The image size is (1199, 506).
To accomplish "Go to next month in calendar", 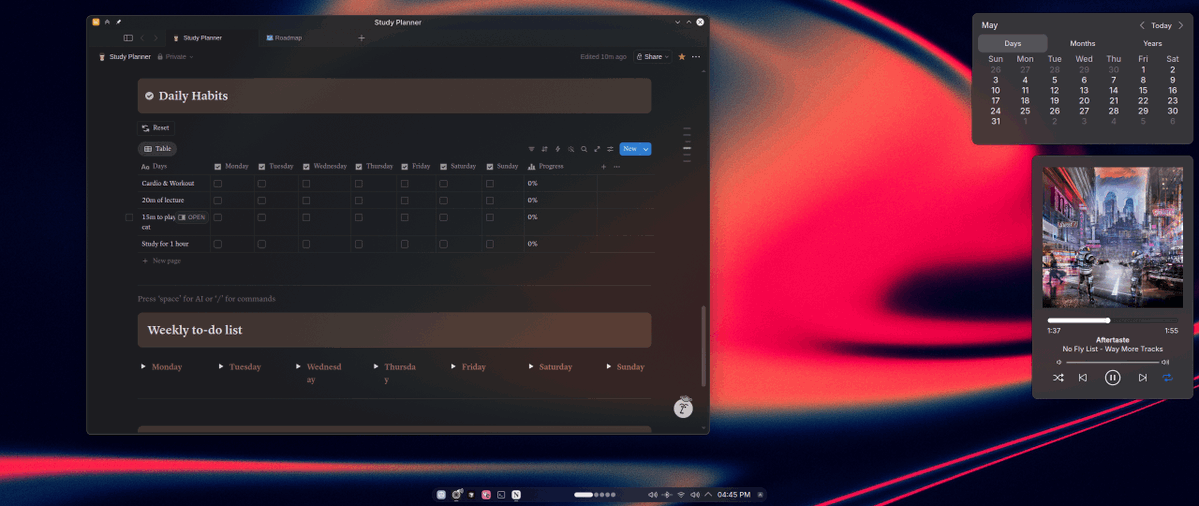I will tap(1181, 25).
